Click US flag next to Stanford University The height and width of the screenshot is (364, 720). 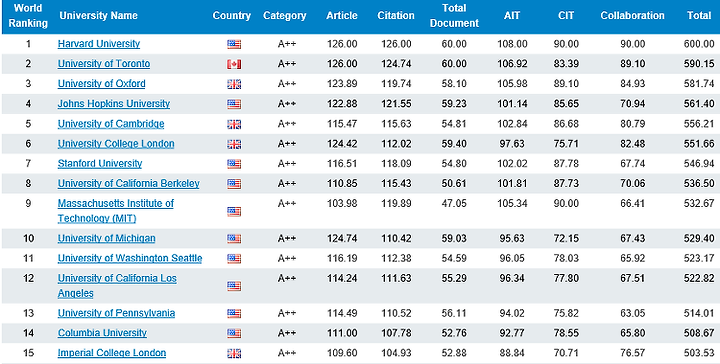[234, 164]
